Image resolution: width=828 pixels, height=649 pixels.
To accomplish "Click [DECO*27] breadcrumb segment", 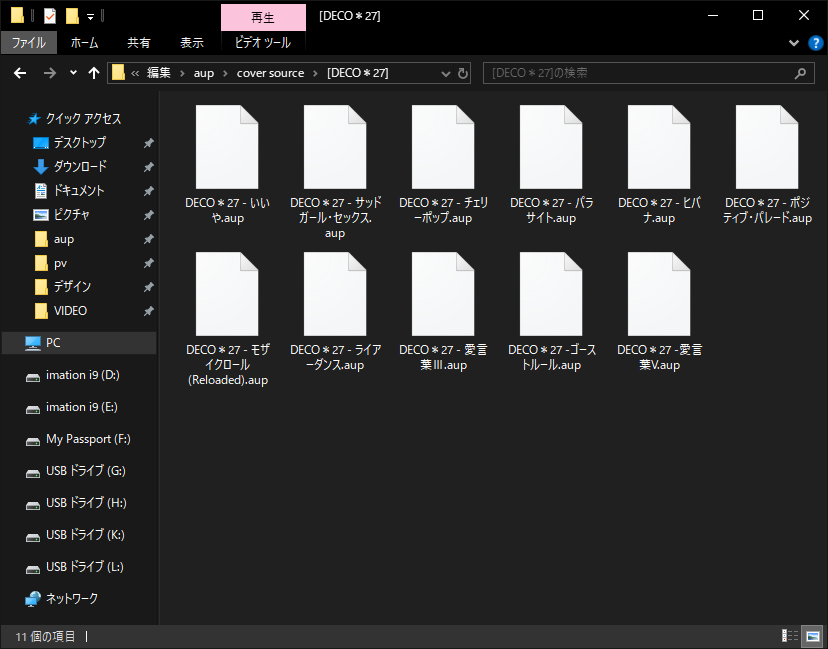I will 357,73.
